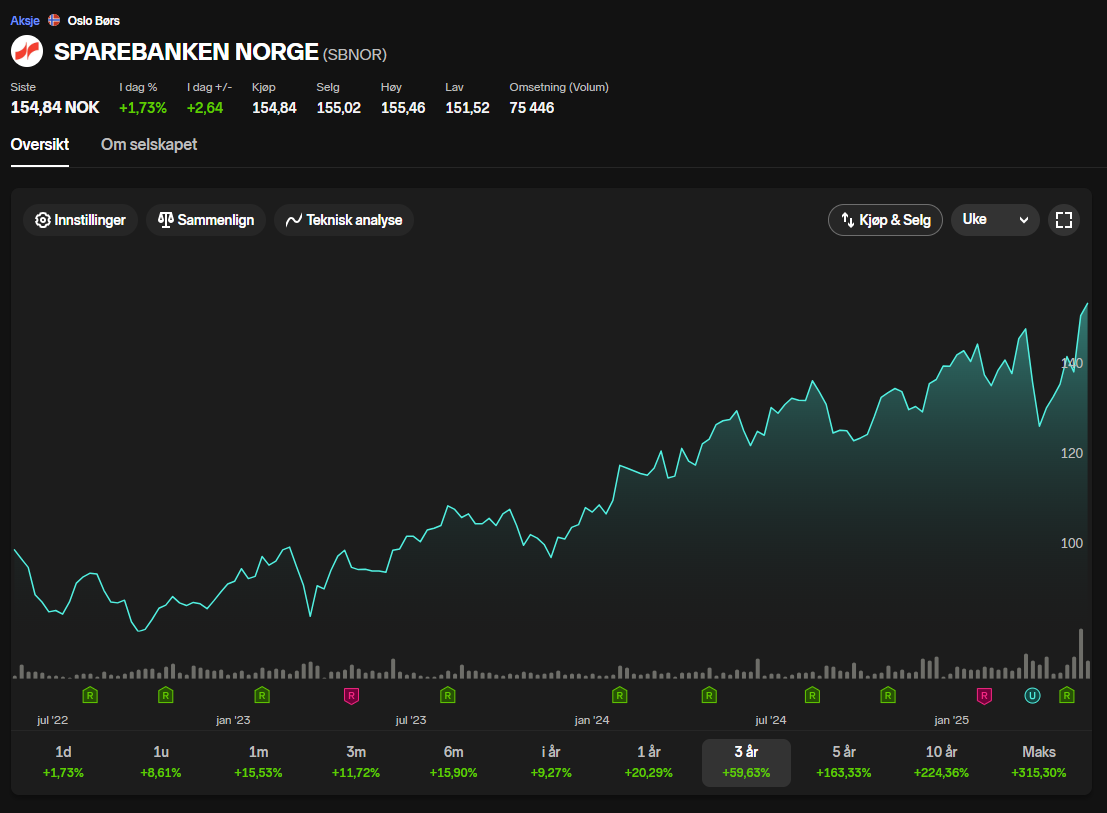Screen dimensions: 1107x813
Task: Select the 5 år time range
Action: click(x=844, y=762)
